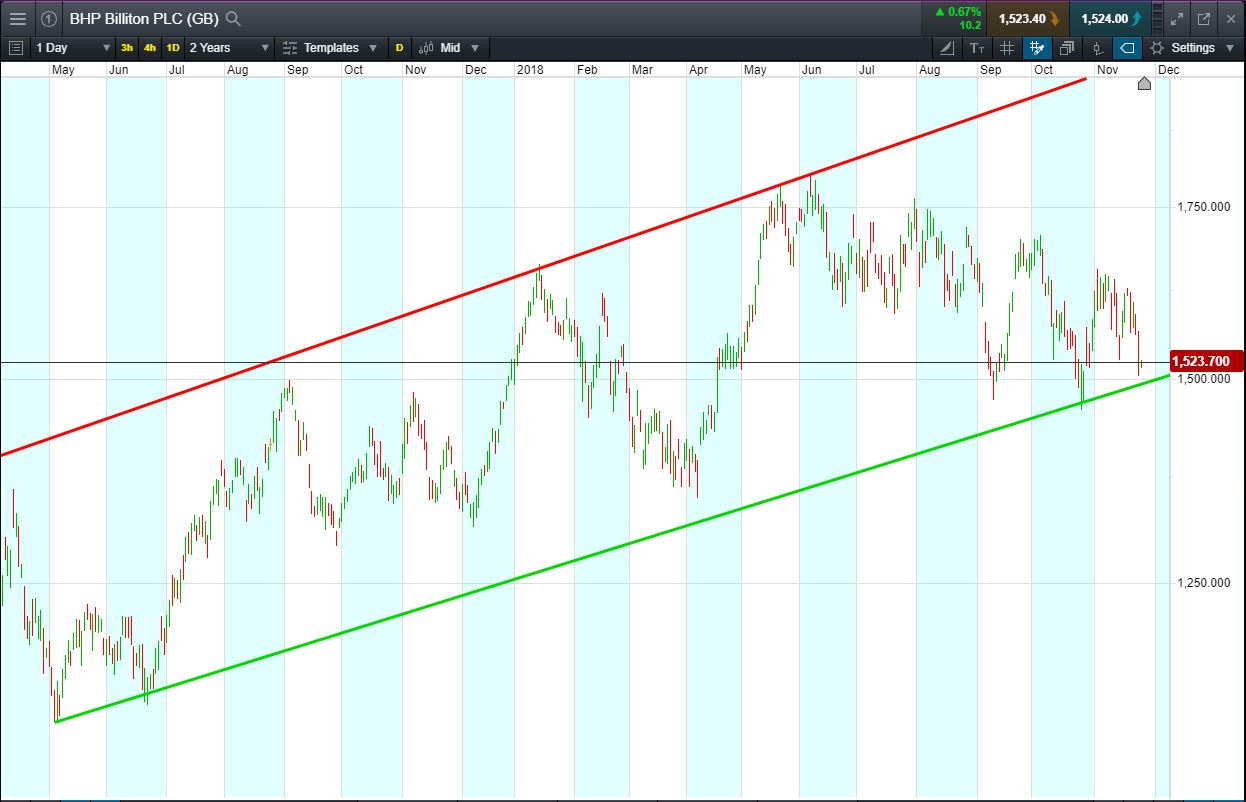Expand chart to full screen
Viewport: 1246px width, 802px height.
1177,18
